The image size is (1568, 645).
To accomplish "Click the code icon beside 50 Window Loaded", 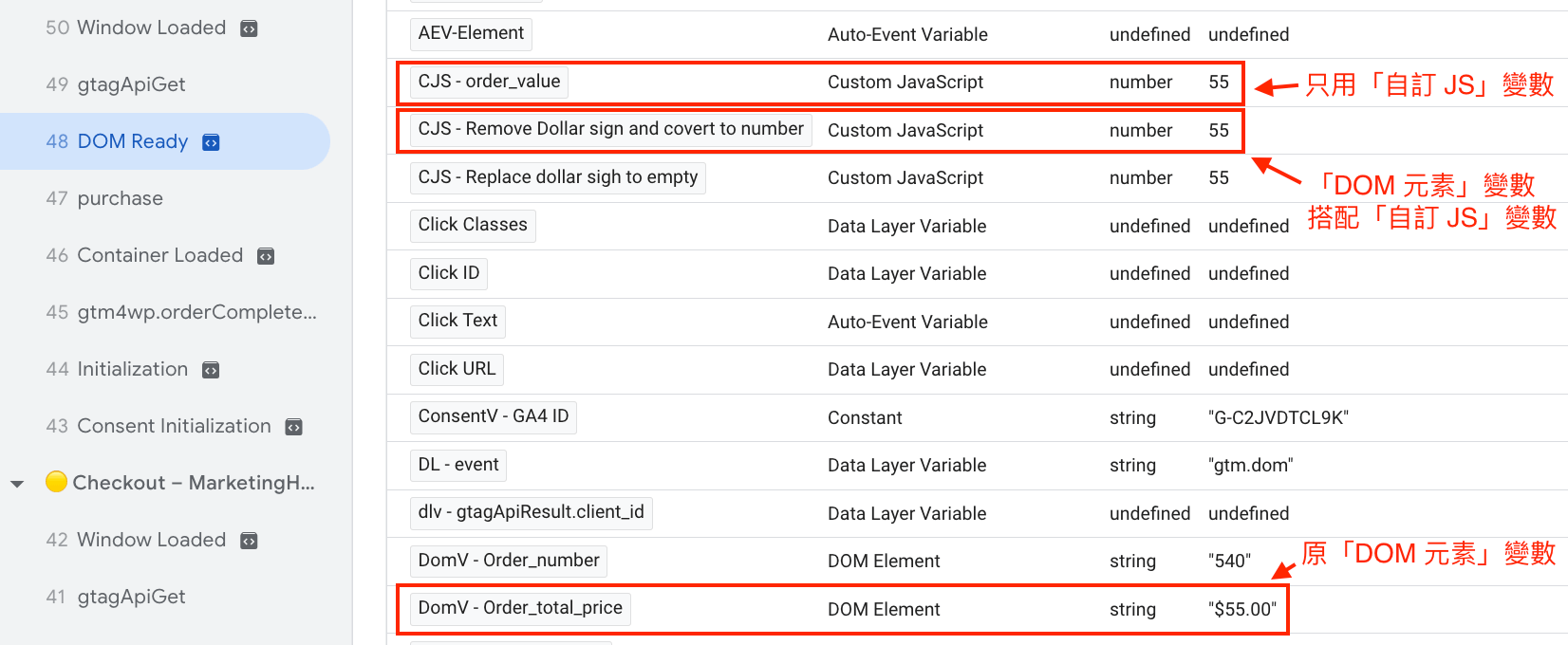I will pyautogui.click(x=249, y=28).
